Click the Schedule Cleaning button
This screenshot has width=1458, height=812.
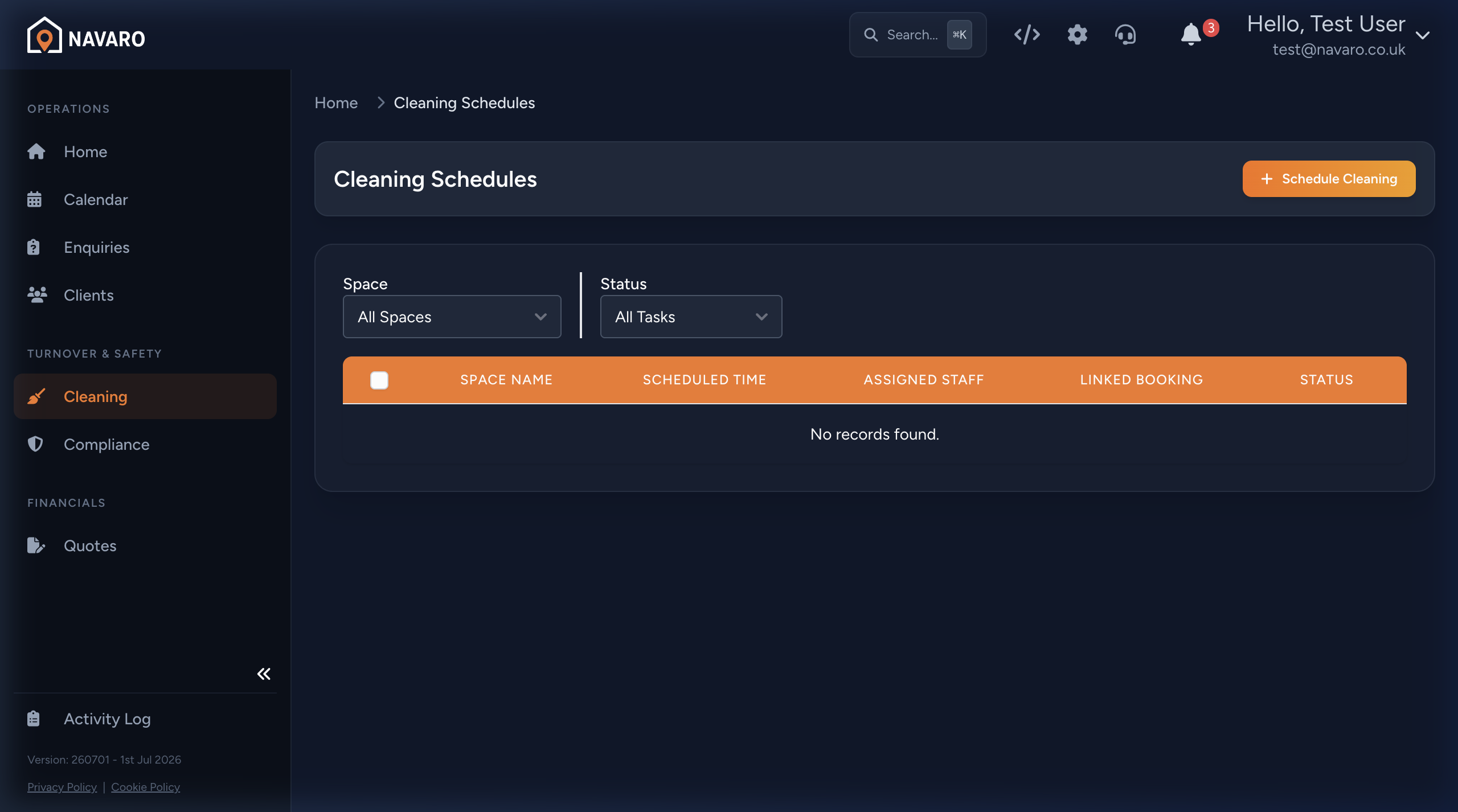point(1329,179)
